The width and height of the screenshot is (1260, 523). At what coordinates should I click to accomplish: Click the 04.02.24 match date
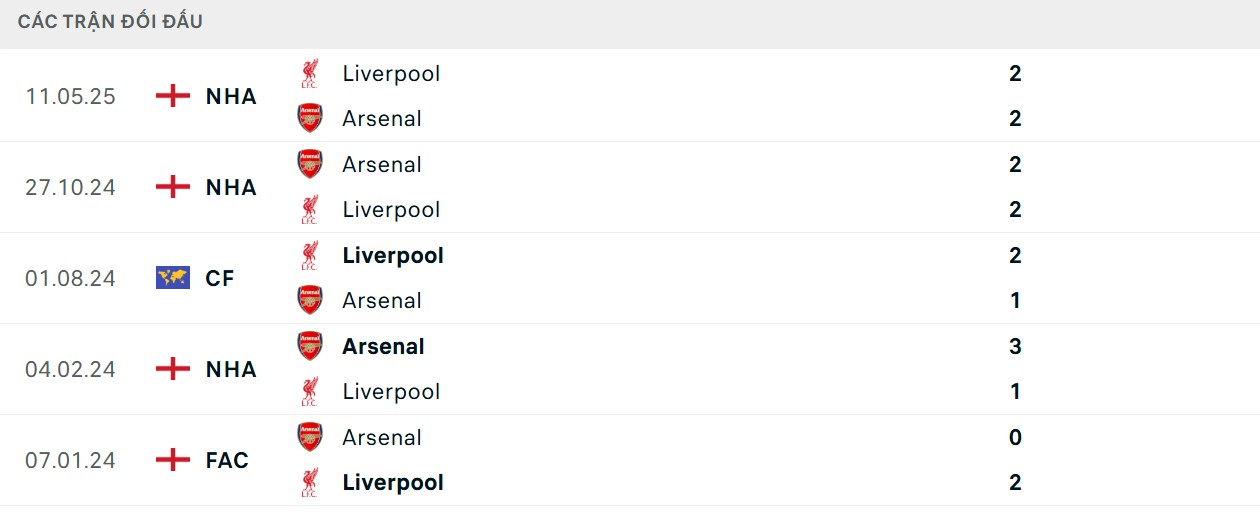(71, 369)
